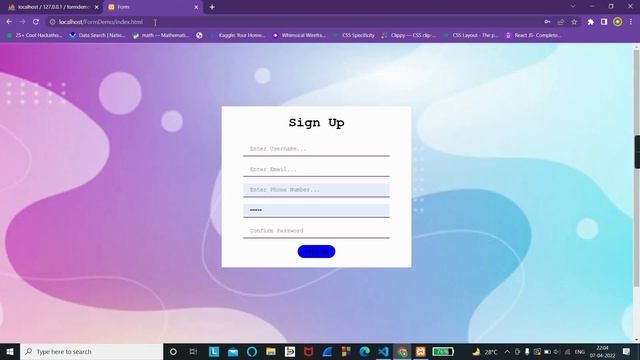Click the share page icon
The width and height of the screenshot is (640, 360).
[561, 22]
